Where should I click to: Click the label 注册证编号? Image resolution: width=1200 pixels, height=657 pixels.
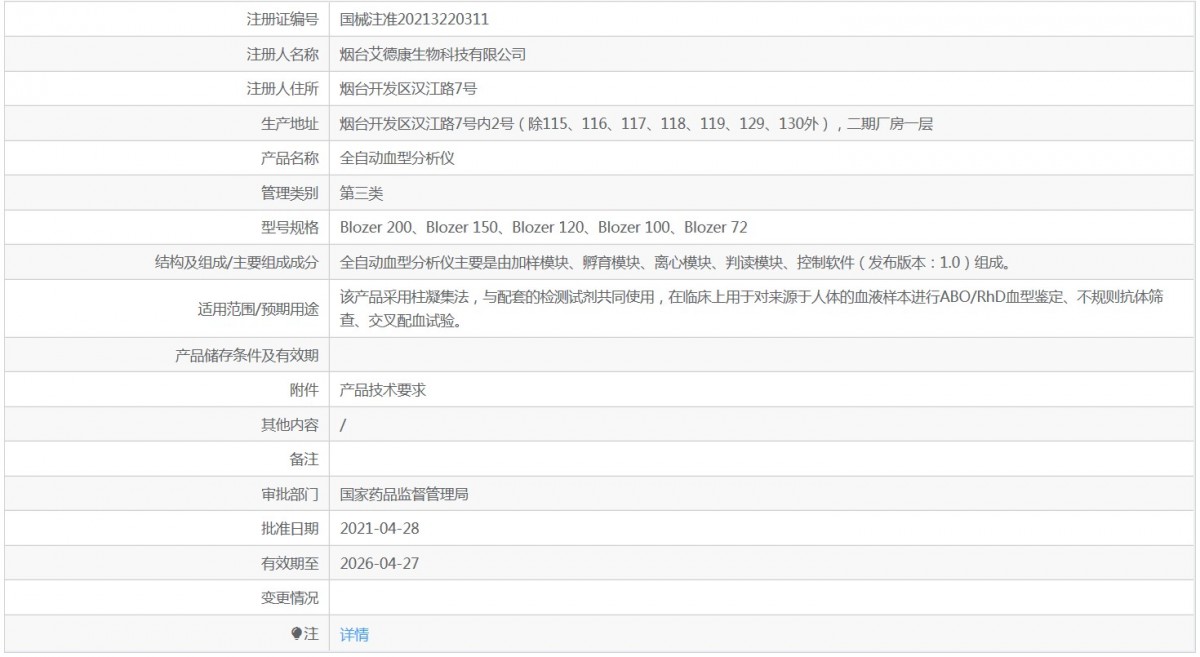tap(283, 19)
